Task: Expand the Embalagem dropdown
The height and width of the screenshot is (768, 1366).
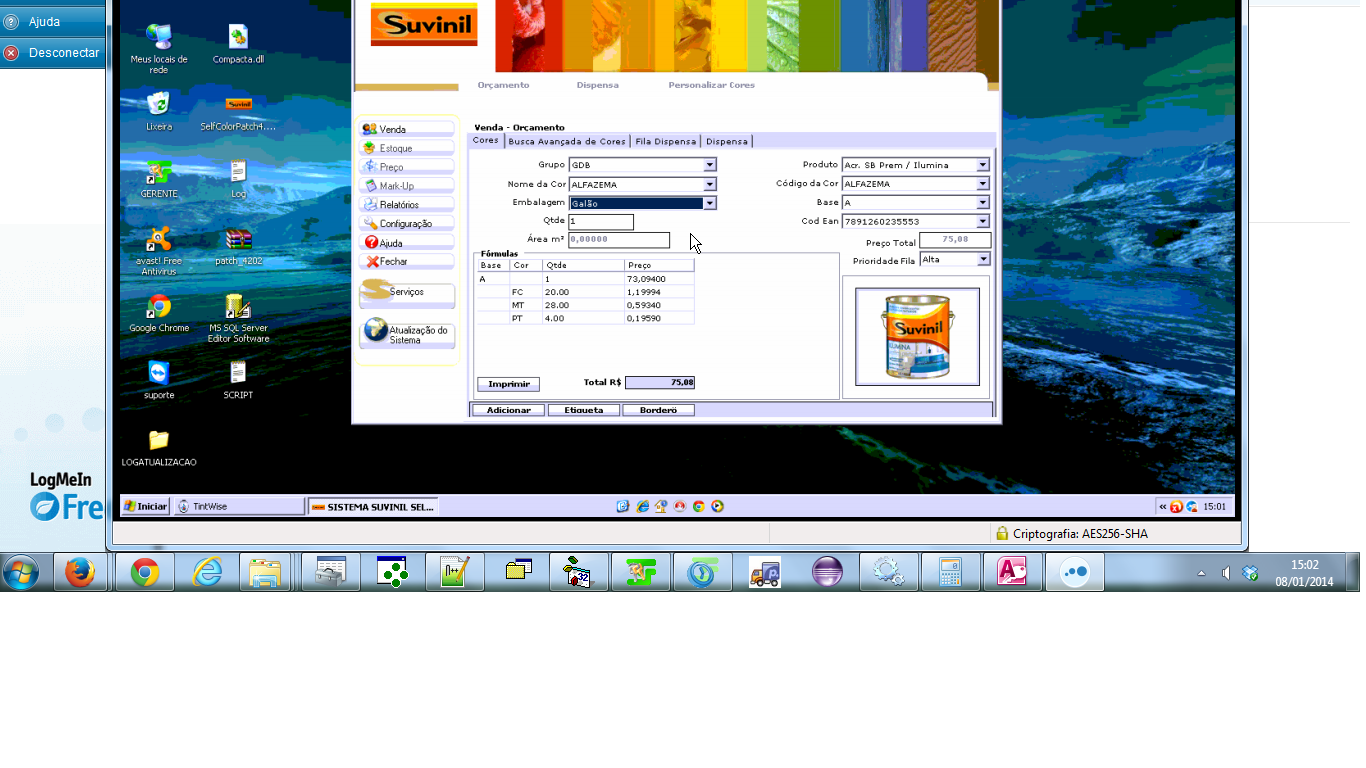Action: click(710, 203)
